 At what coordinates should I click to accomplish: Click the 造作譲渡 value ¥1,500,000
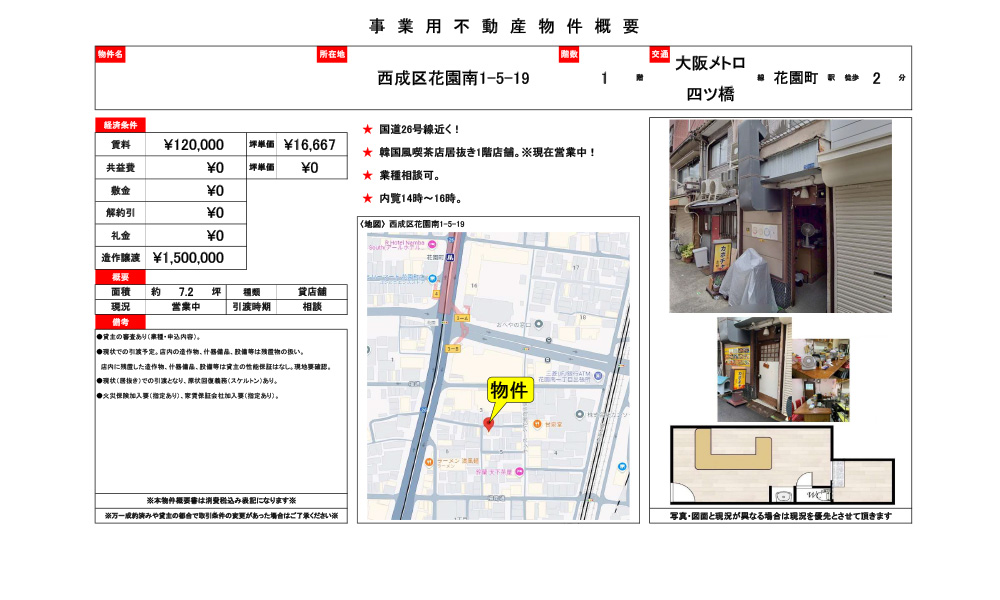click(188, 258)
